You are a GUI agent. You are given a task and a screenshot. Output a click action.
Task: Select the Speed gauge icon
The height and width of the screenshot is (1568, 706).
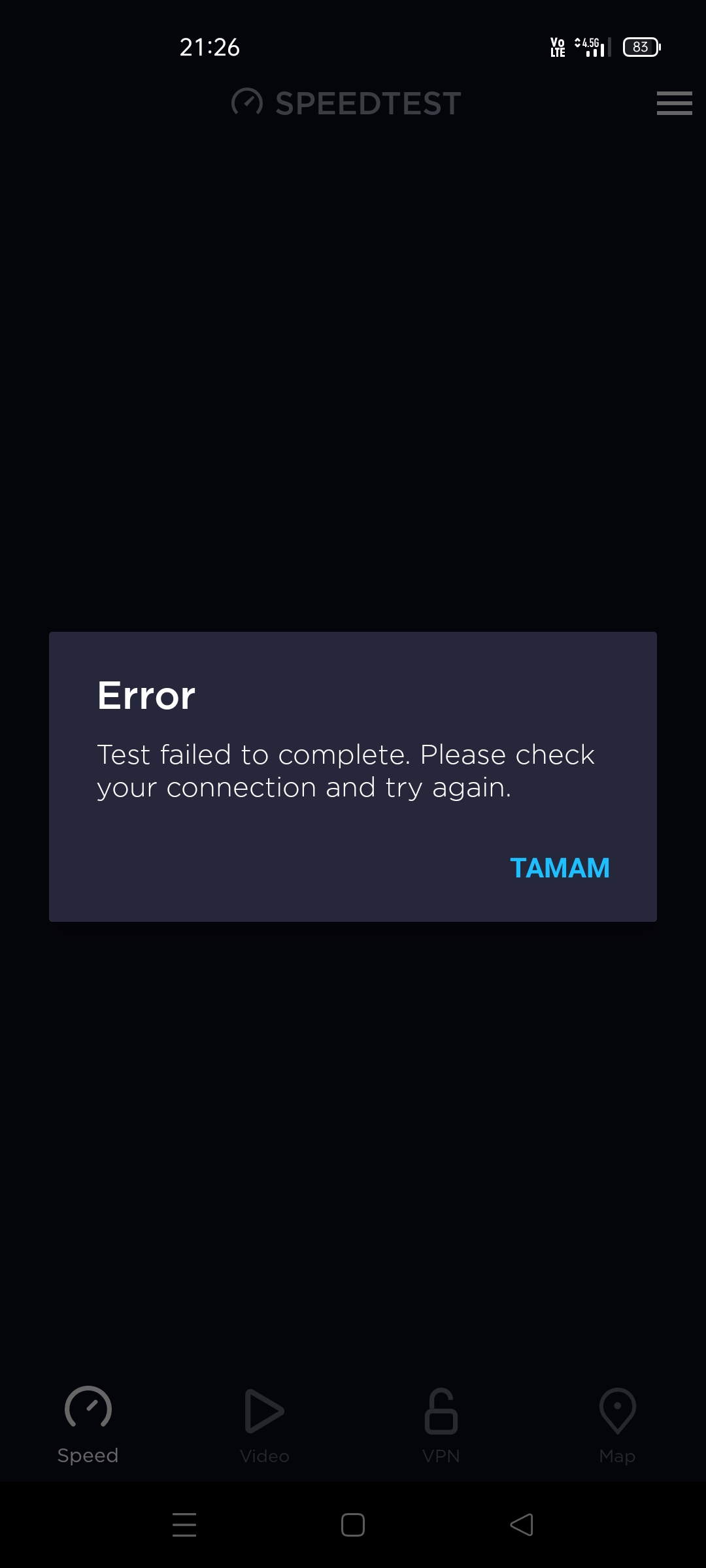pyautogui.click(x=88, y=1407)
